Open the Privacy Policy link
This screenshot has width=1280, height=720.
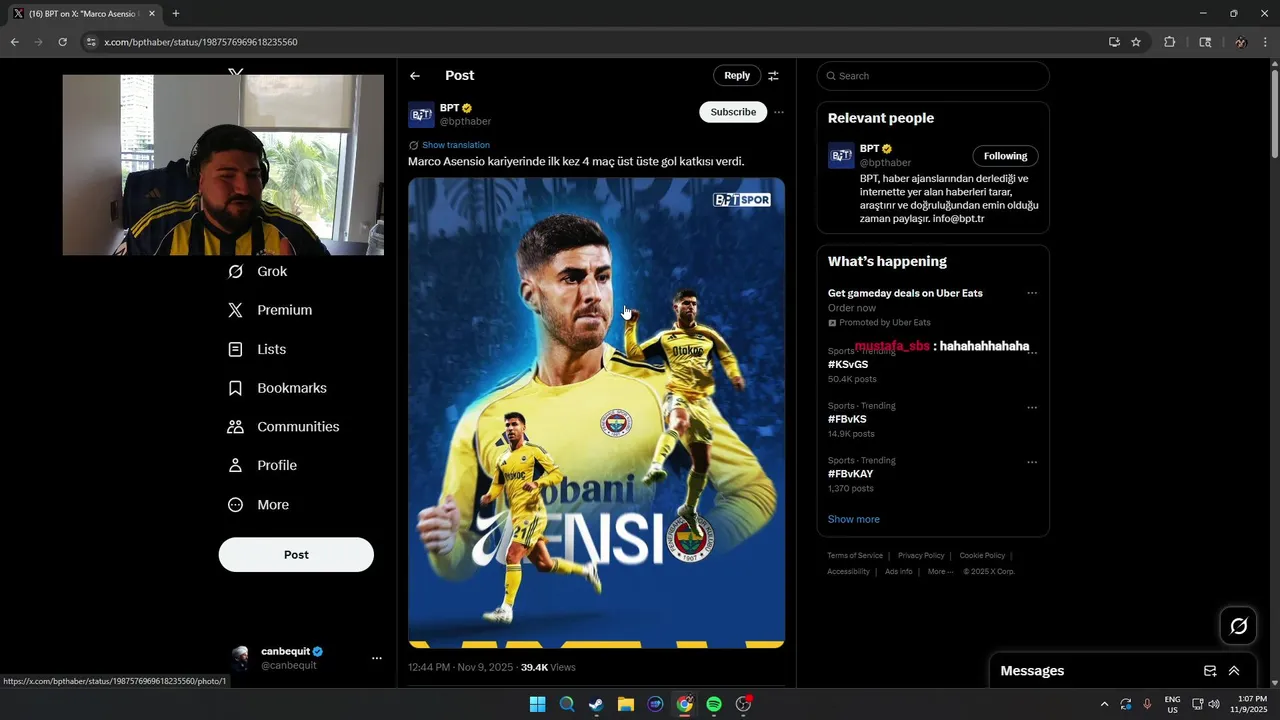pos(921,556)
